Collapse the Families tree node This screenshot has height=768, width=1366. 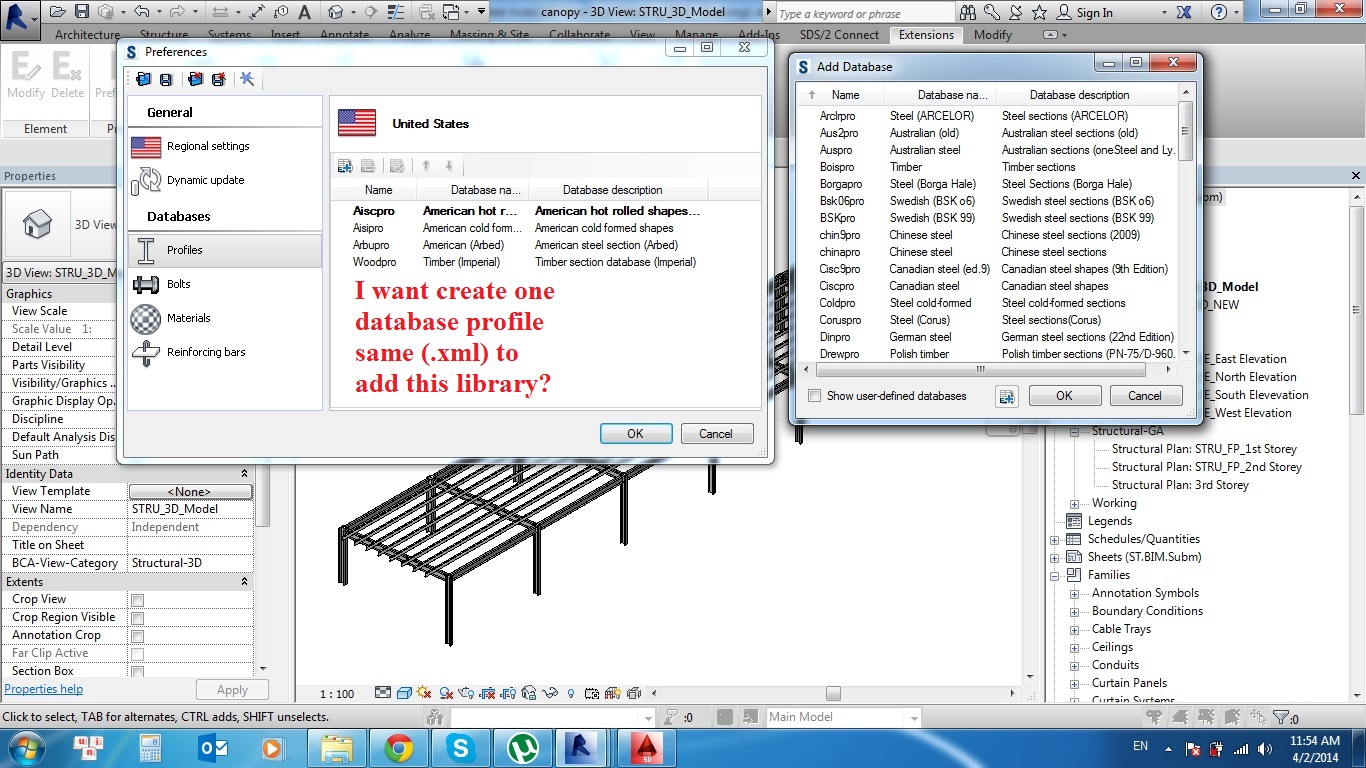click(1055, 575)
